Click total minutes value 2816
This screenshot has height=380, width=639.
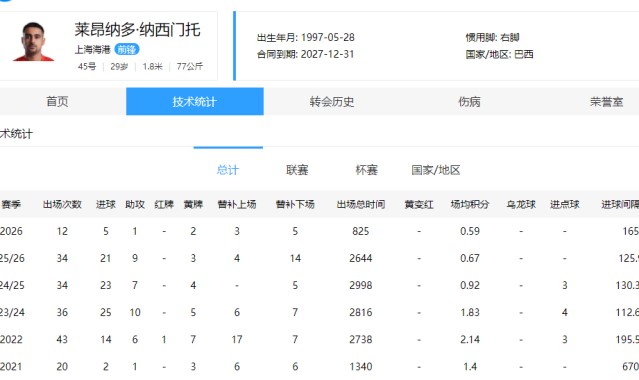[361, 312]
